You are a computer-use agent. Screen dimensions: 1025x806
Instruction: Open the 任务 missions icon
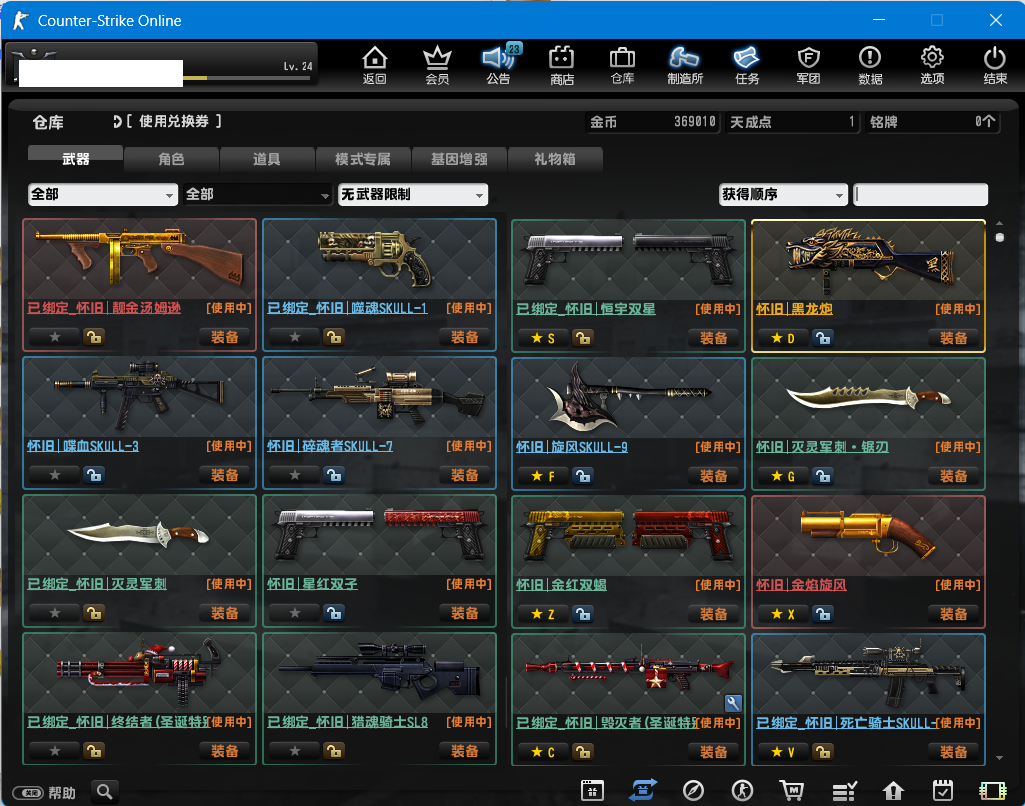tap(747, 65)
